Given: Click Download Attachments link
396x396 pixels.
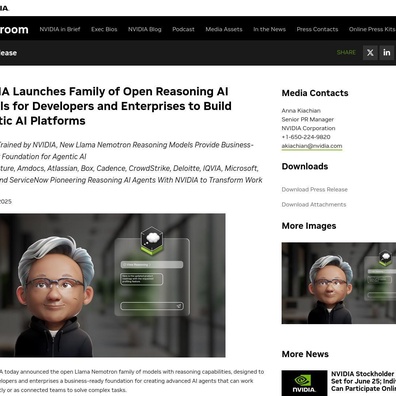Looking at the screenshot, I should (x=314, y=204).
